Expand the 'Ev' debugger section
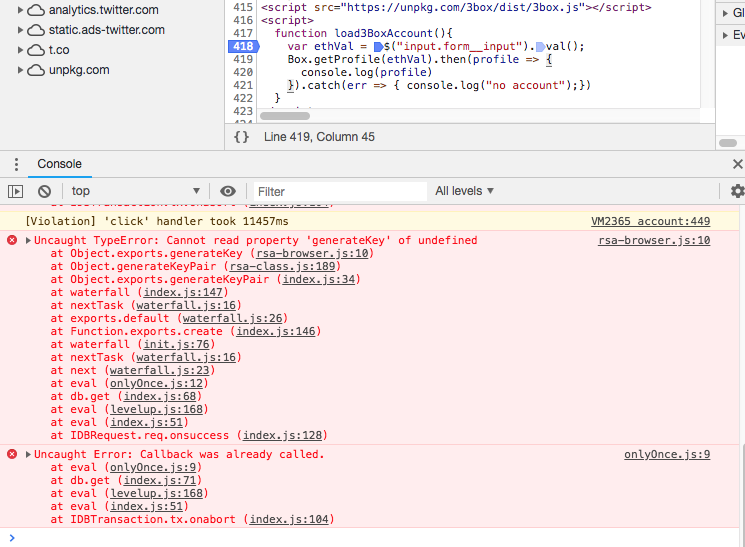Viewport: 745px width, 547px height. tap(725, 35)
